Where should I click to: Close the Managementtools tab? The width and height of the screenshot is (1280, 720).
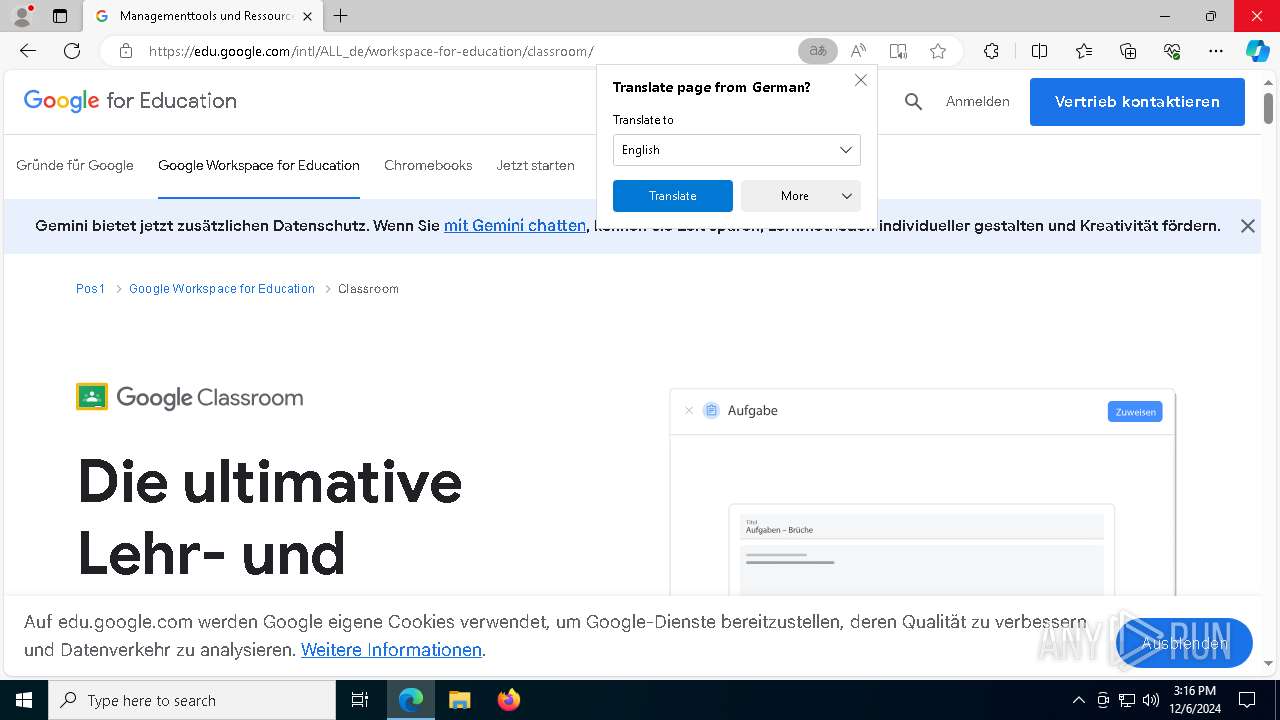point(307,16)
